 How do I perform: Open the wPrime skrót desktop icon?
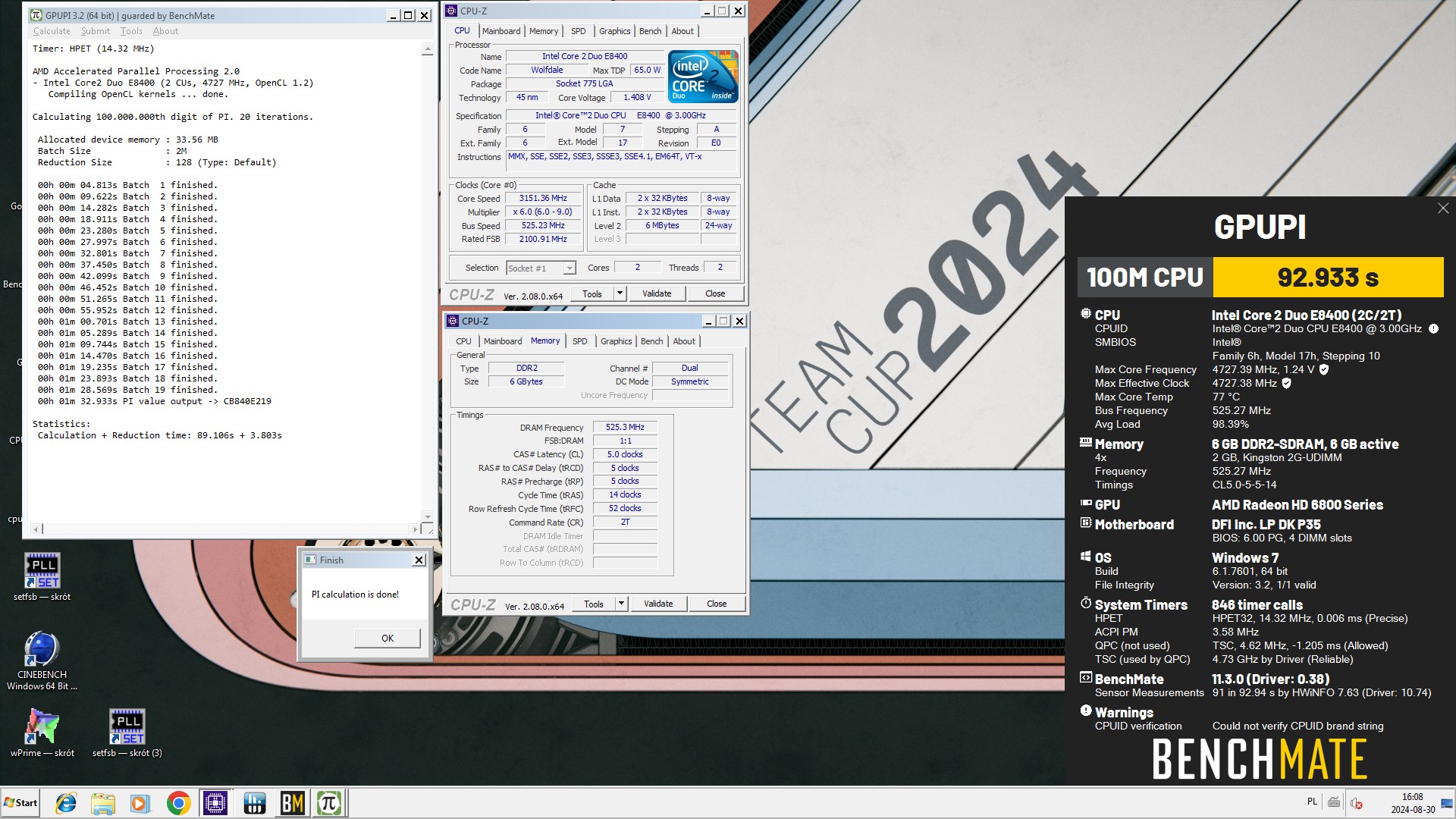[x=42, y=733]
